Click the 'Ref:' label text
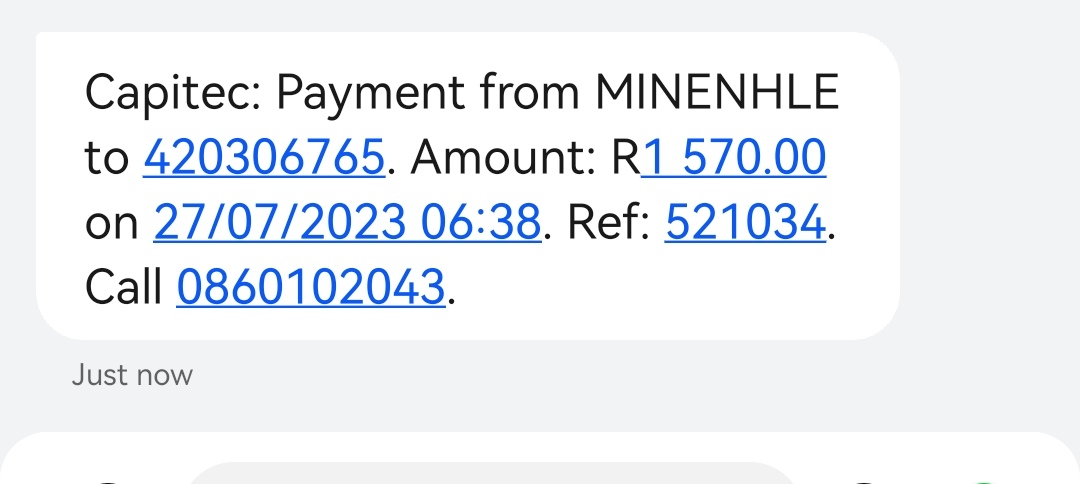This screenshot has width=1080, height=484. [609, 222]
